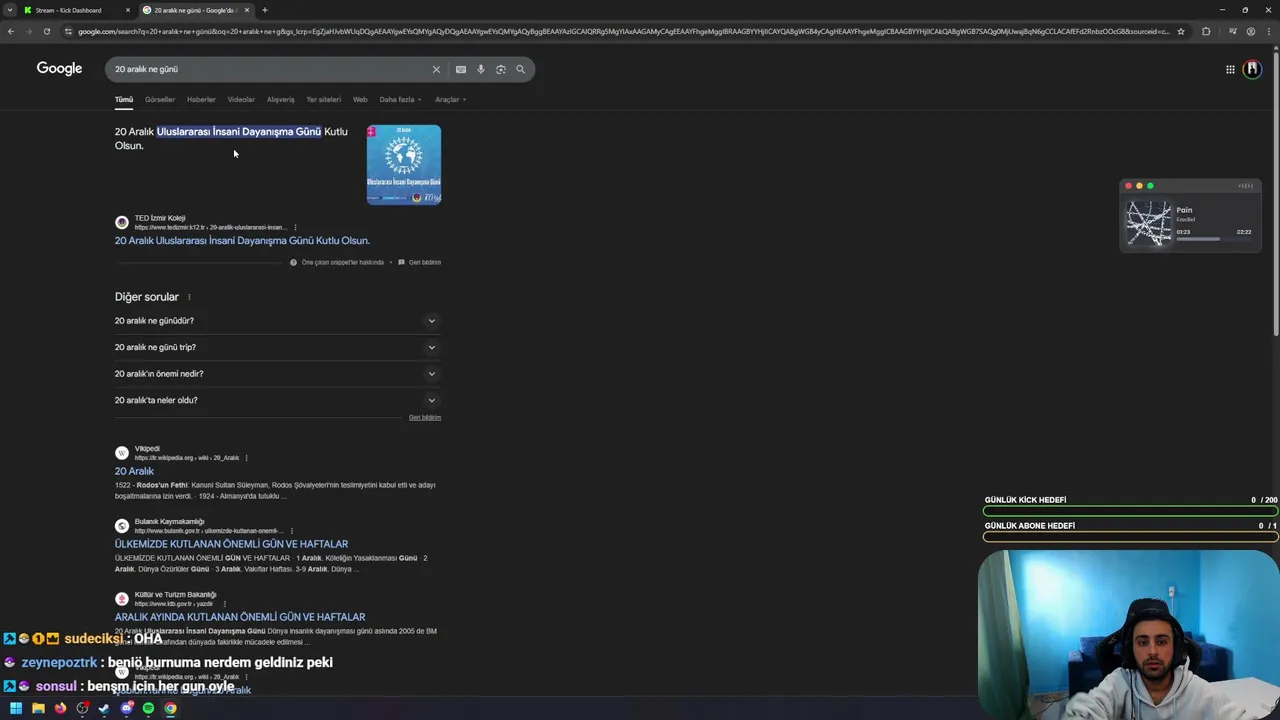Bookmark this page with the star
The width and height of the screenshot is (1280, 720).
(x=1181, y=31)
